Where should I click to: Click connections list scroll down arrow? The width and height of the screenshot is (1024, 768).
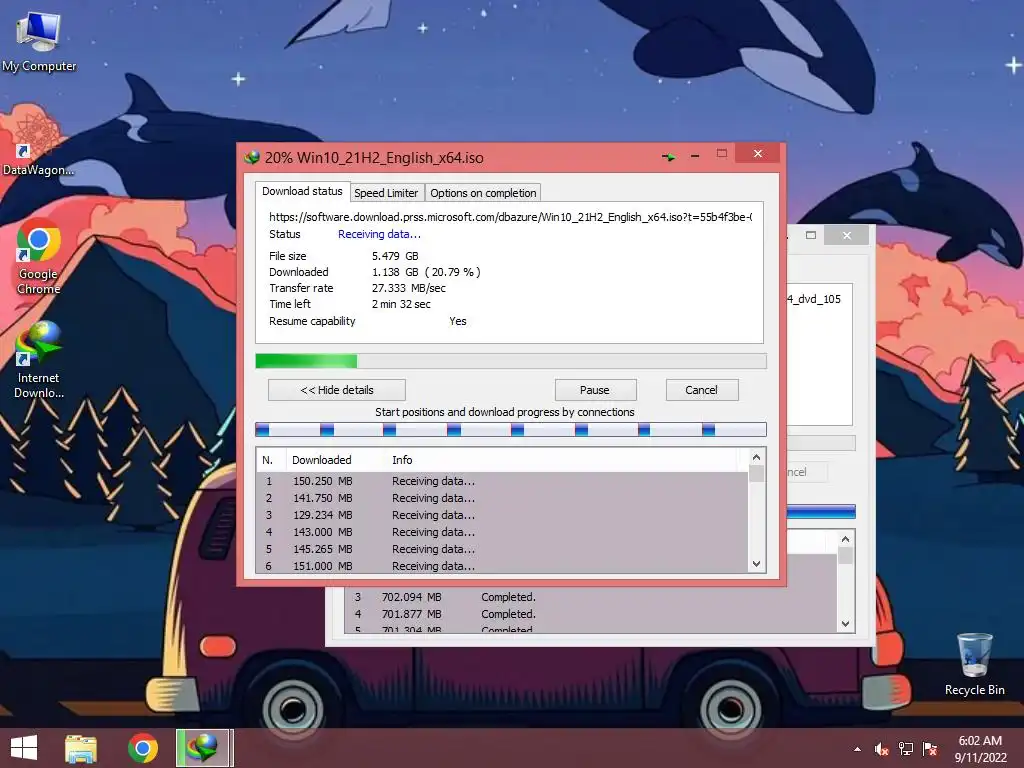(x=756, y=564)
